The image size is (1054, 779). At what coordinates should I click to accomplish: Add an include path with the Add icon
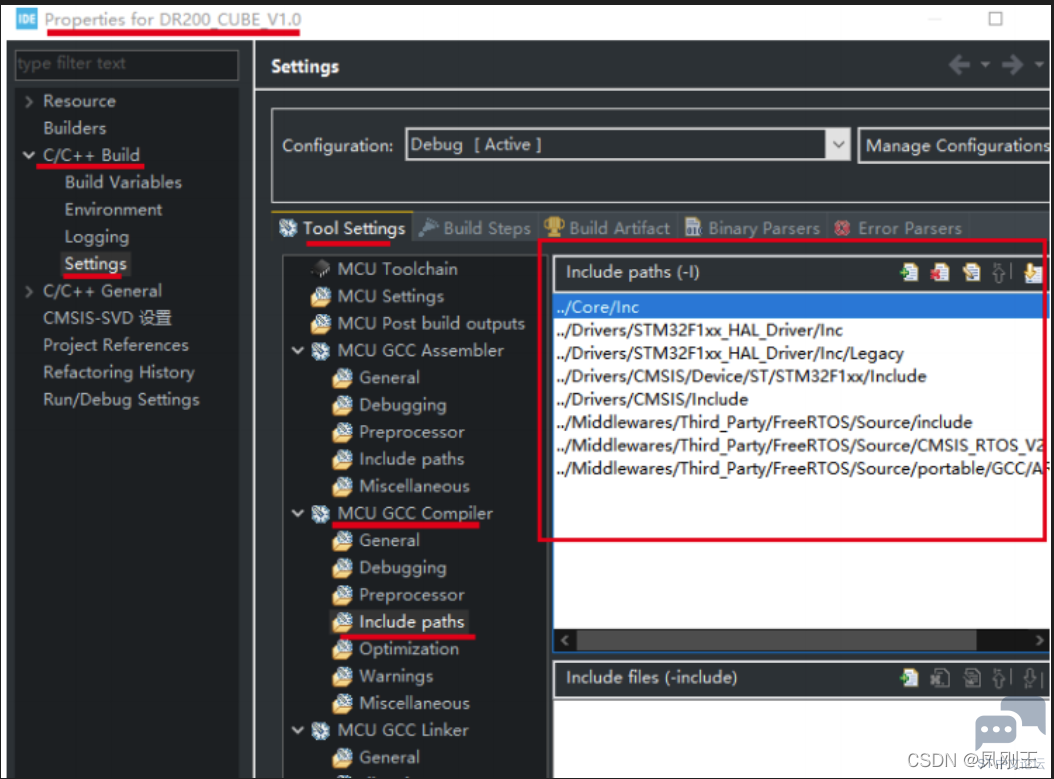(x=909, y=272)
